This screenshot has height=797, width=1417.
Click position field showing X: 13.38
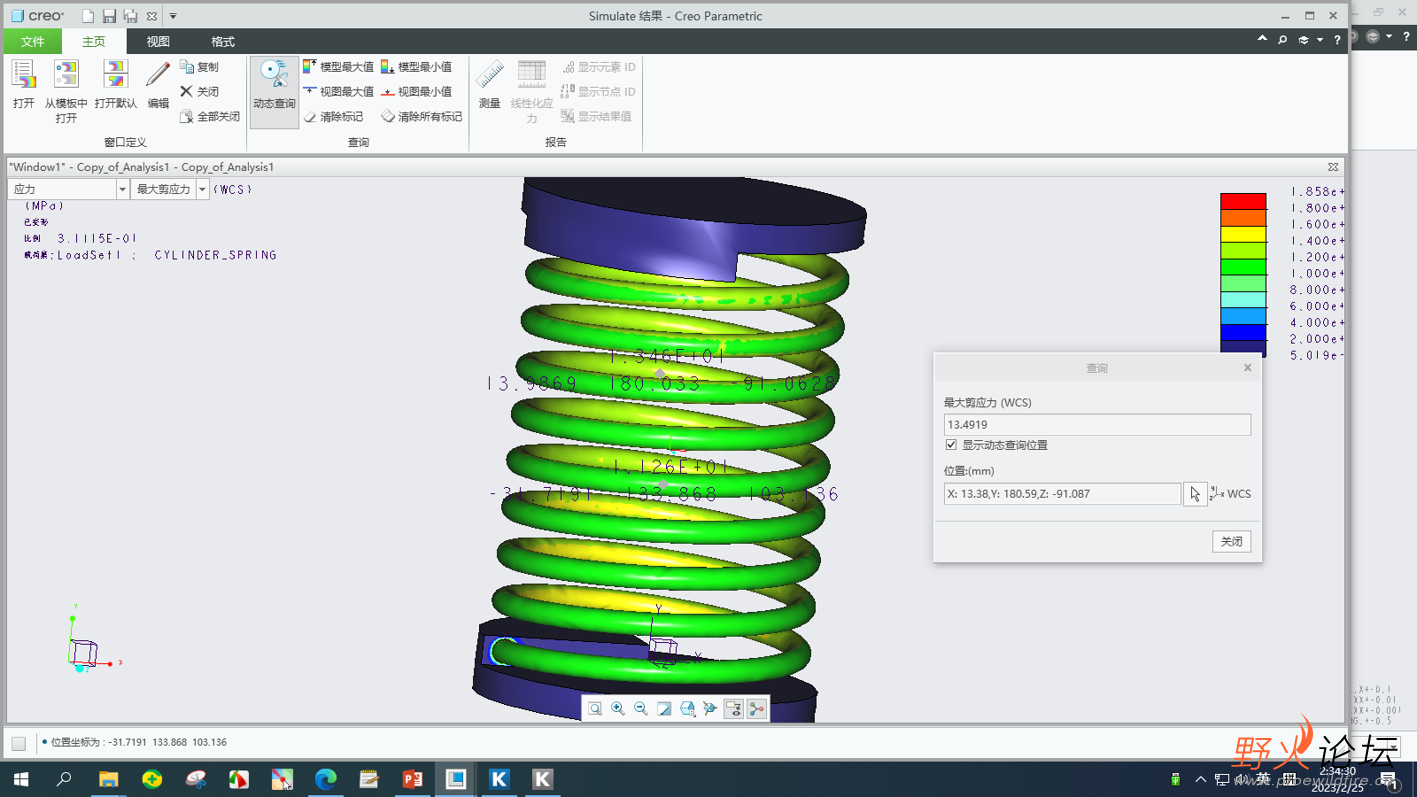[x=1062, y=494]
